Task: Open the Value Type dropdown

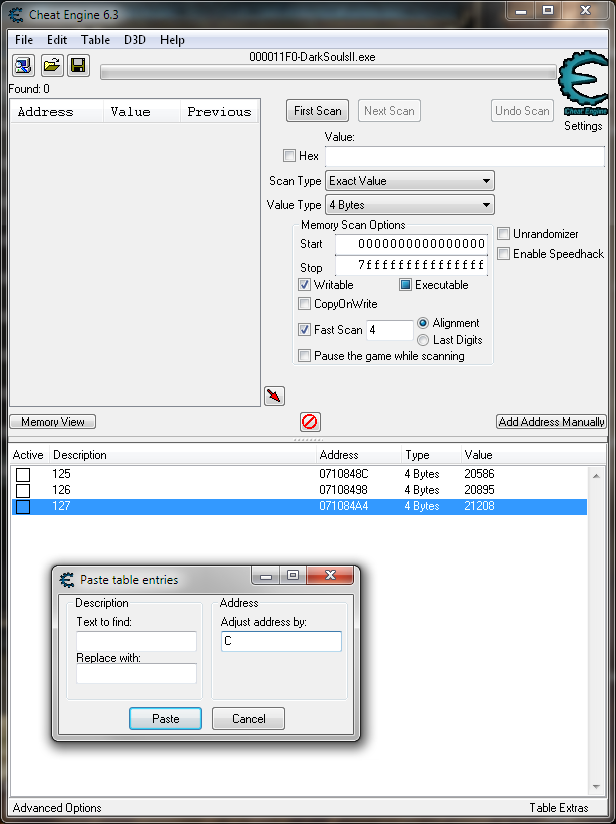Action: tap(410, 205)
